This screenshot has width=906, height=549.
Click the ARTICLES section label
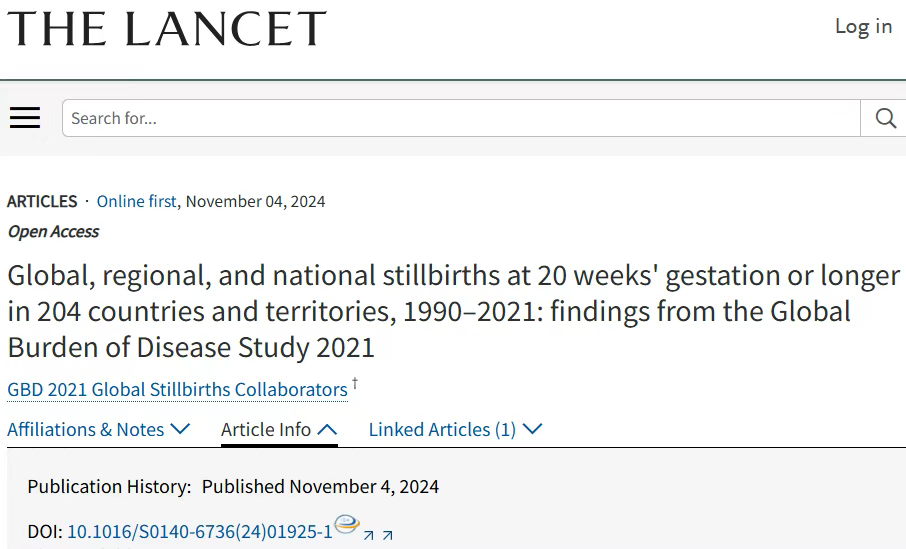click(42, 201)
